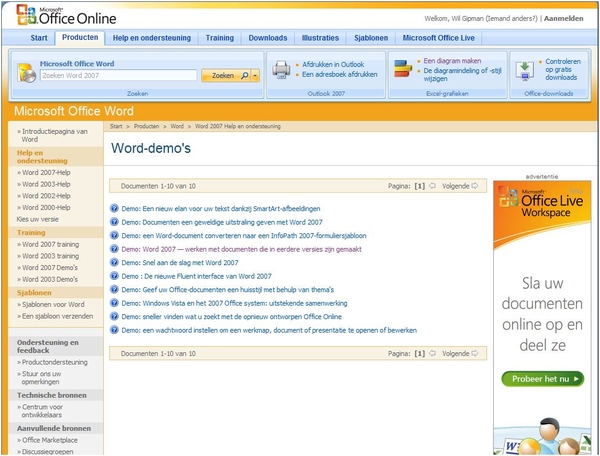Click the icon beside wachtwoord instellen demo

114,329
